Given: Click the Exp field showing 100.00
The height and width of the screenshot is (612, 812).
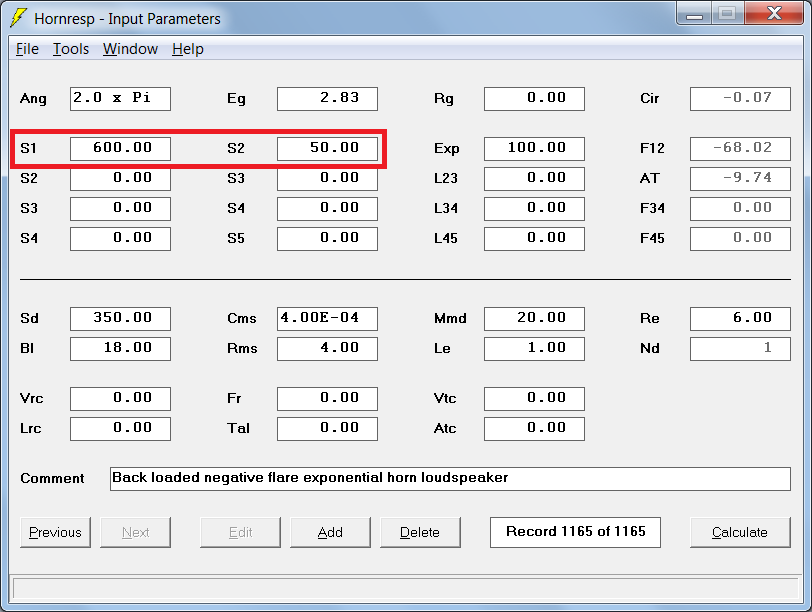Looking at the screenshot, I should click(x=534, y=149).
